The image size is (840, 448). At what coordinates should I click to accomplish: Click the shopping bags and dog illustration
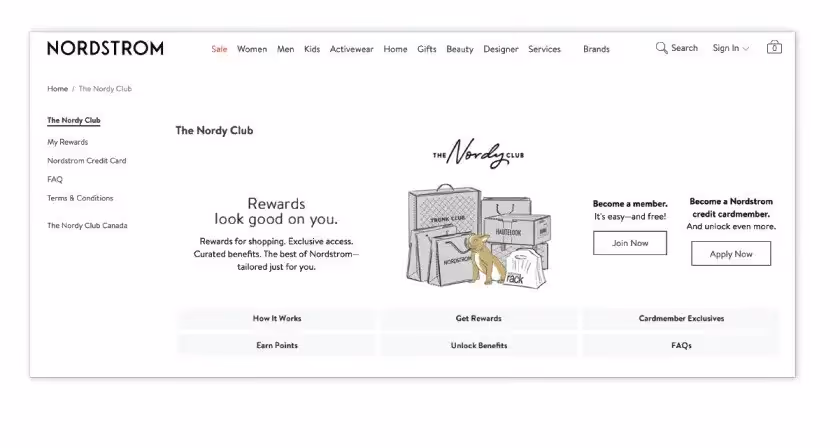(478, 236)
